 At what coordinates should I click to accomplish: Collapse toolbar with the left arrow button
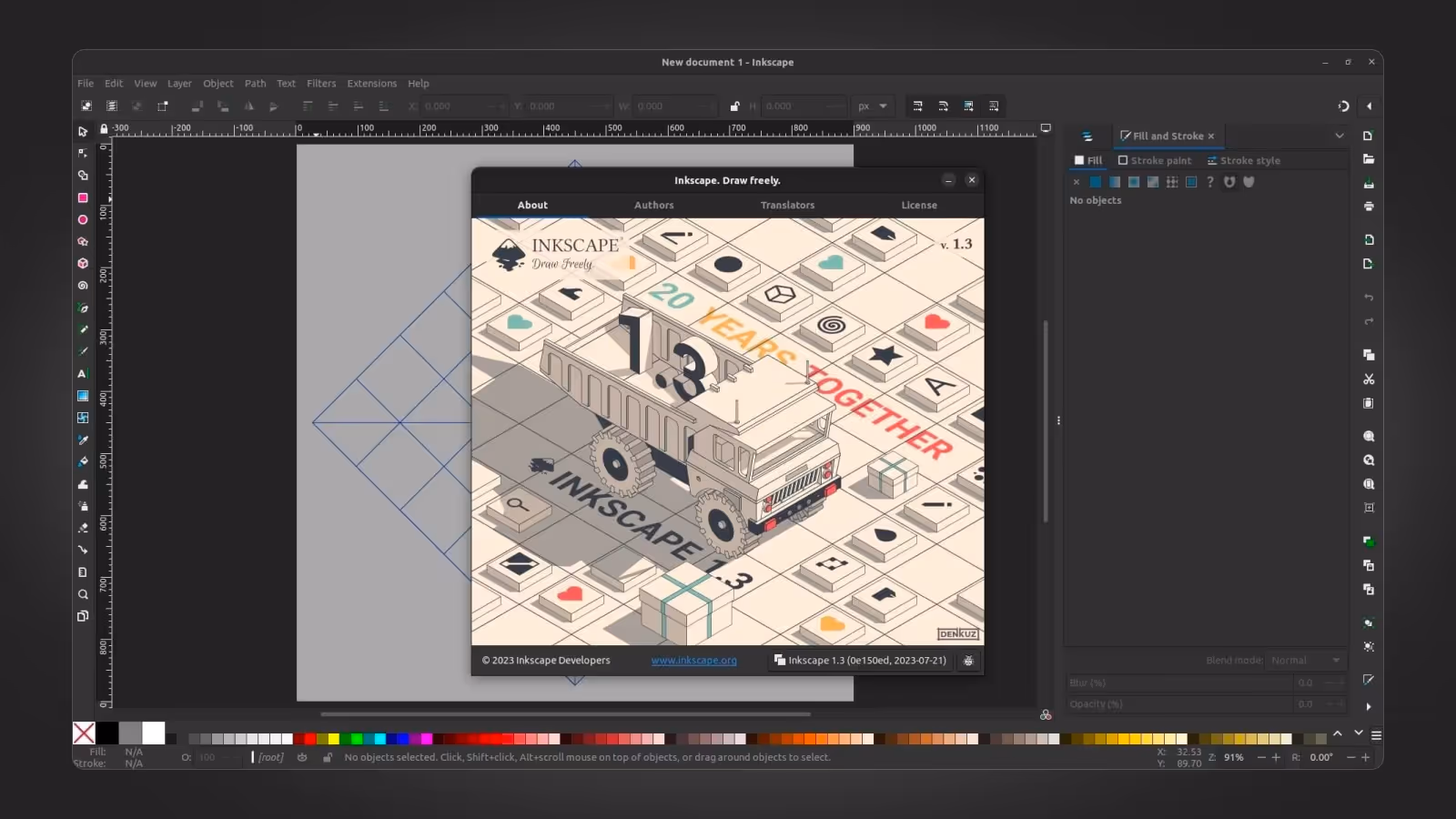point(1369,106)
